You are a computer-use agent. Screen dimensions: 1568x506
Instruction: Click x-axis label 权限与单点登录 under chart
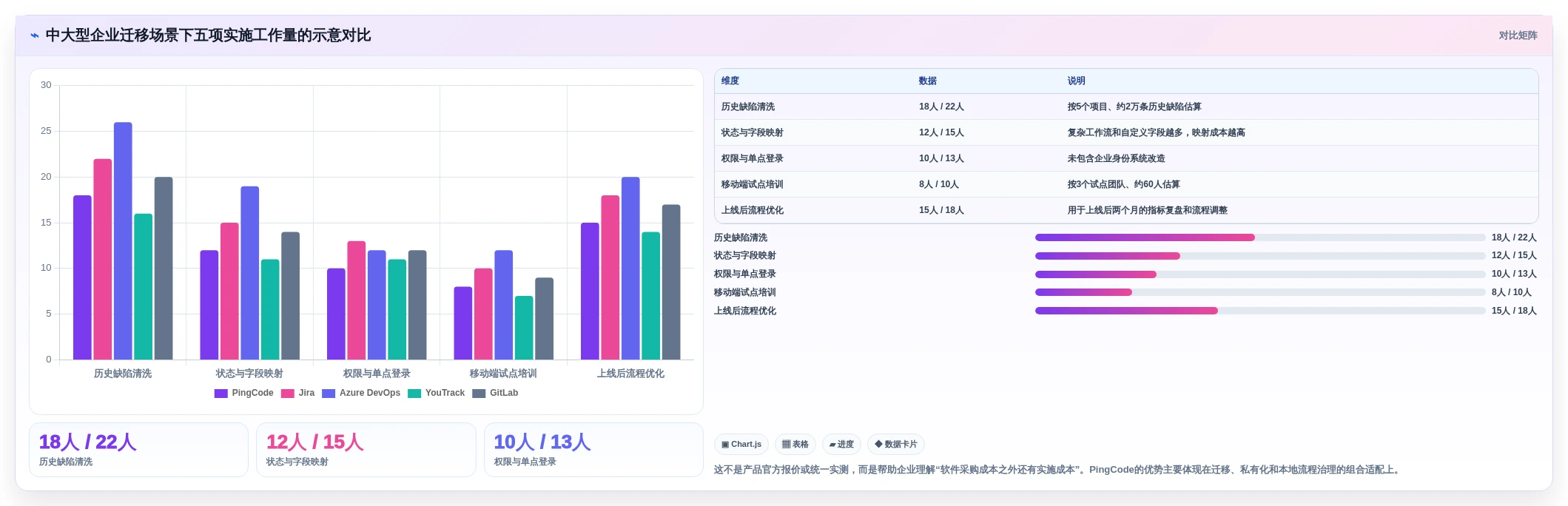pos(377,374)
